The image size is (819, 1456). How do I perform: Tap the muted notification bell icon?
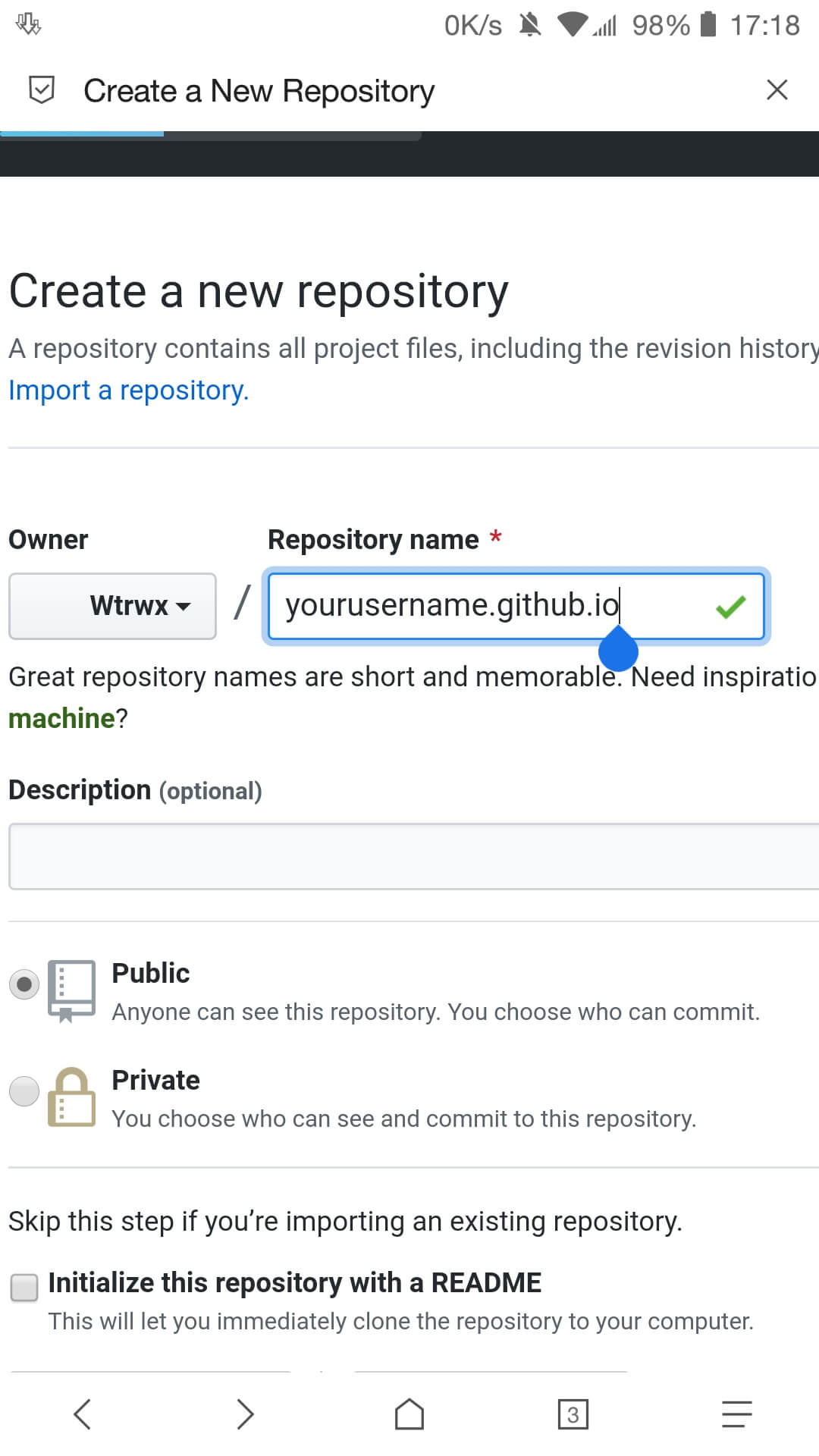pyautogui.click(x=530, y=25)
